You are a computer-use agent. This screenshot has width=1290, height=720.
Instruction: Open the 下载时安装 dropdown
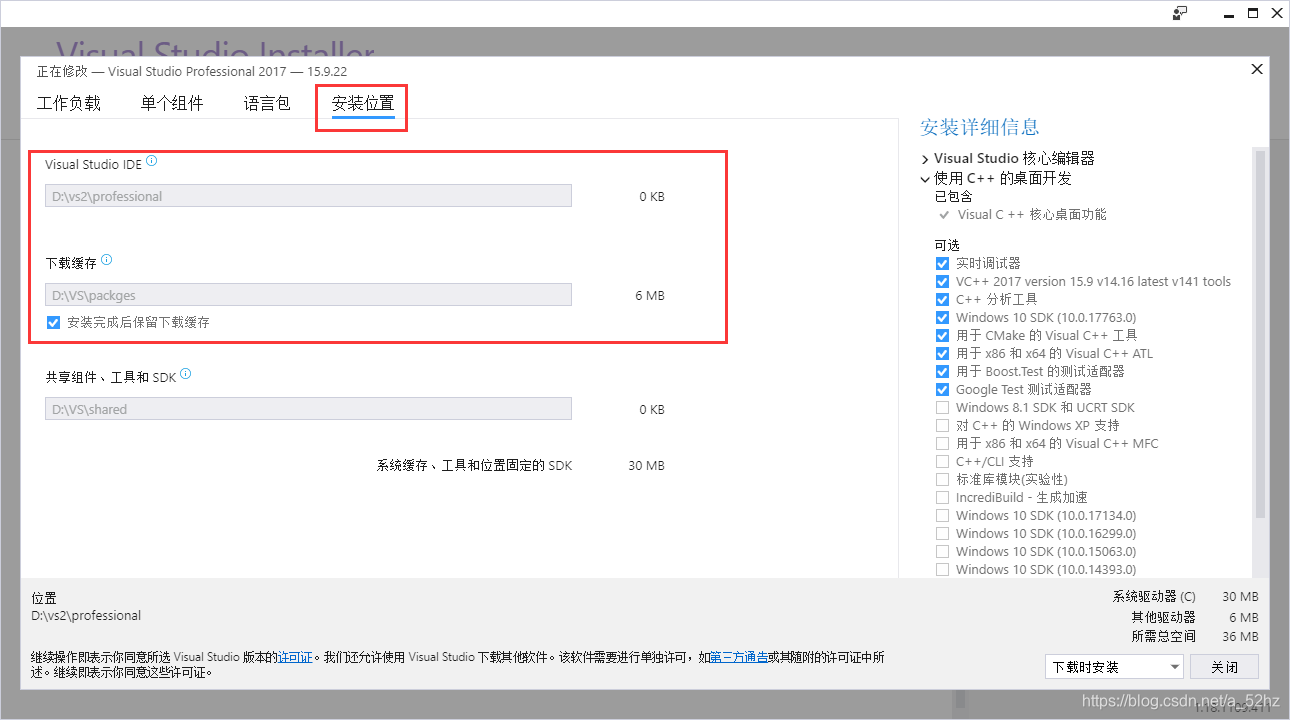point(1114,667)
